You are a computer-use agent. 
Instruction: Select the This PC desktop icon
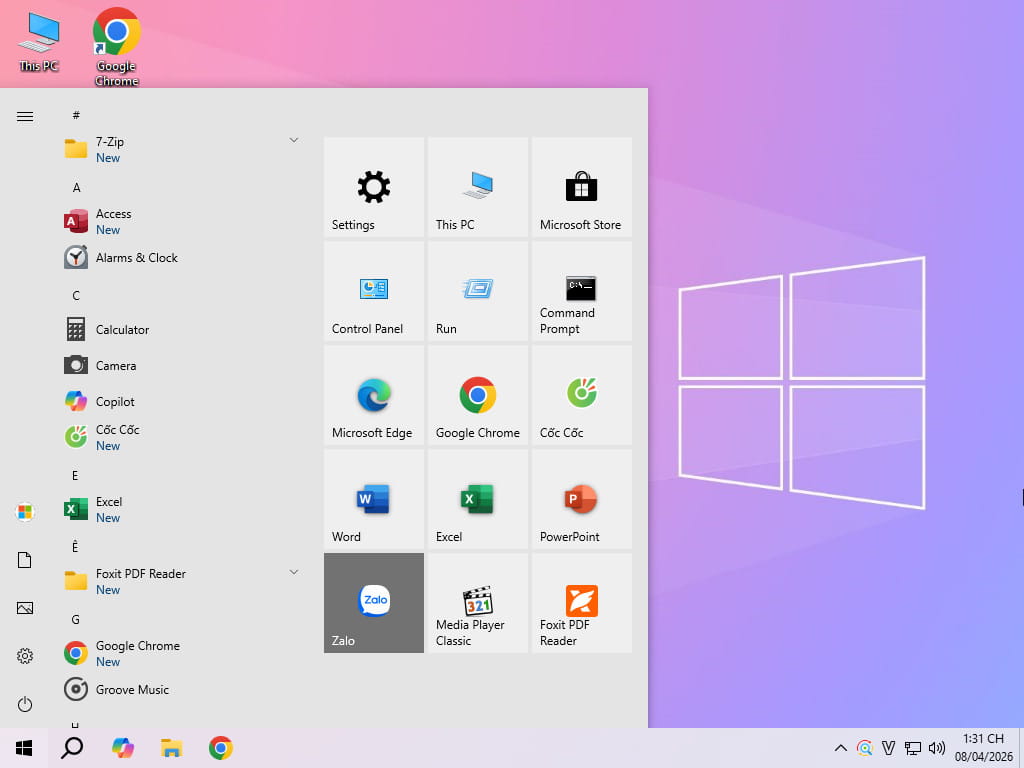(x=39, y=42)
